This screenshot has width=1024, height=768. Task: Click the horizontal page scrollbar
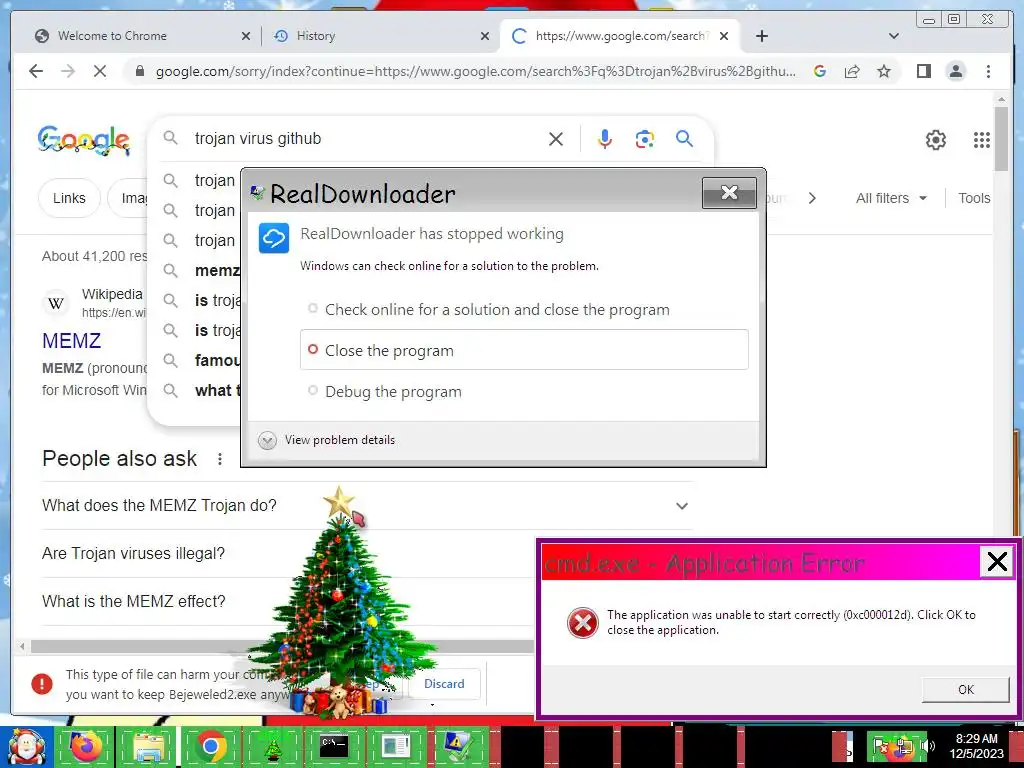(281, 647)
